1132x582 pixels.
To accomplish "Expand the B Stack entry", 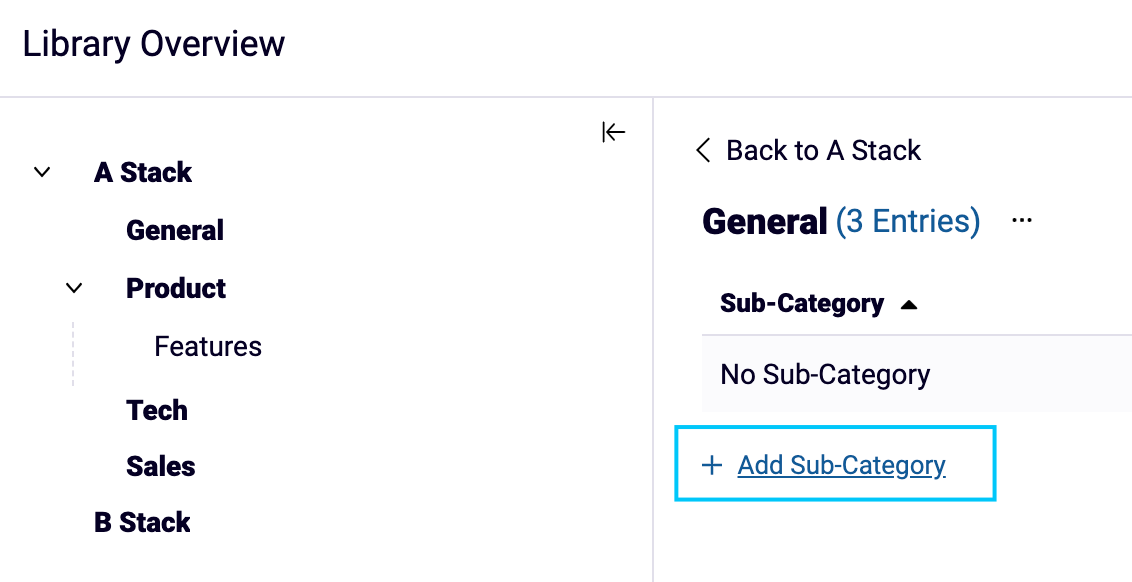I will (141, 522).
